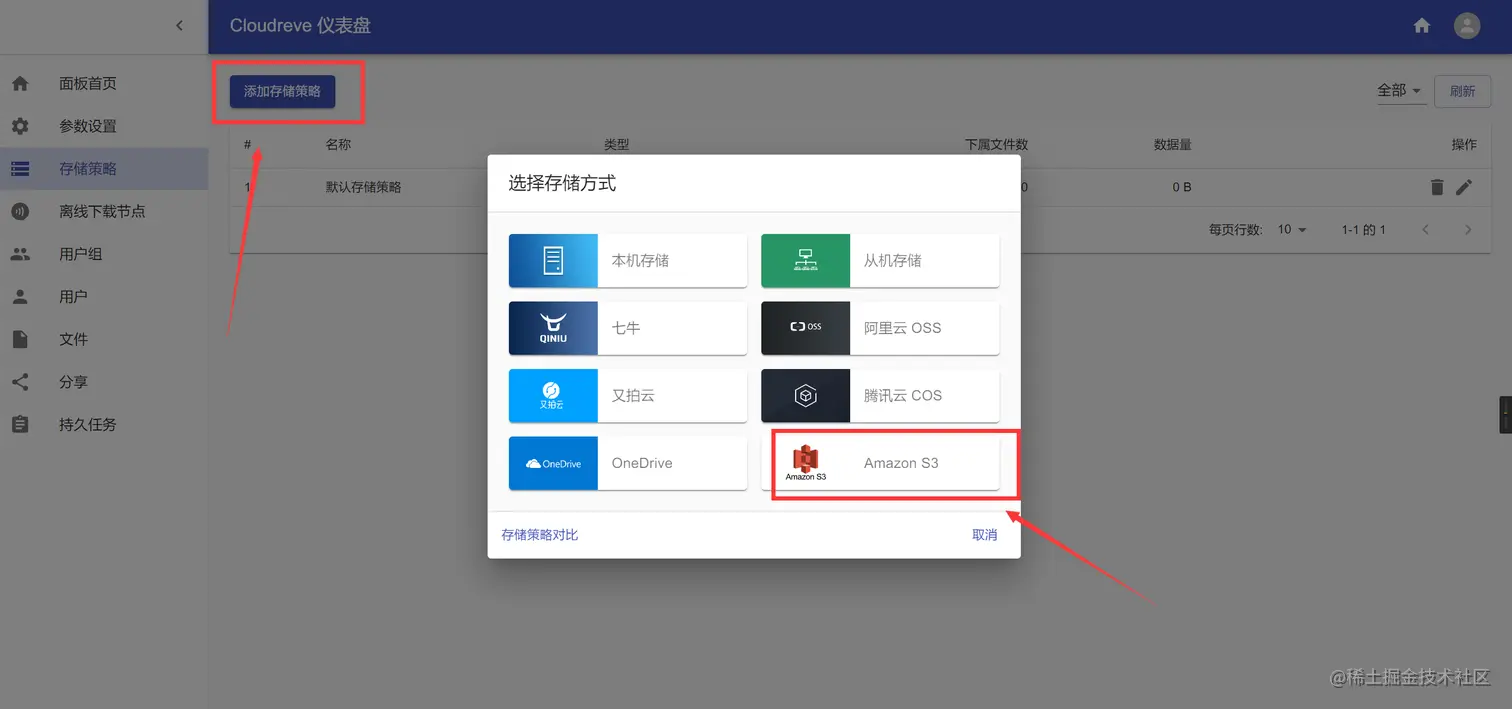Viewport: 1512px width, 709px height.
Task: Open the 全部 filter dropdown
Action: (x=1401, y=90)
